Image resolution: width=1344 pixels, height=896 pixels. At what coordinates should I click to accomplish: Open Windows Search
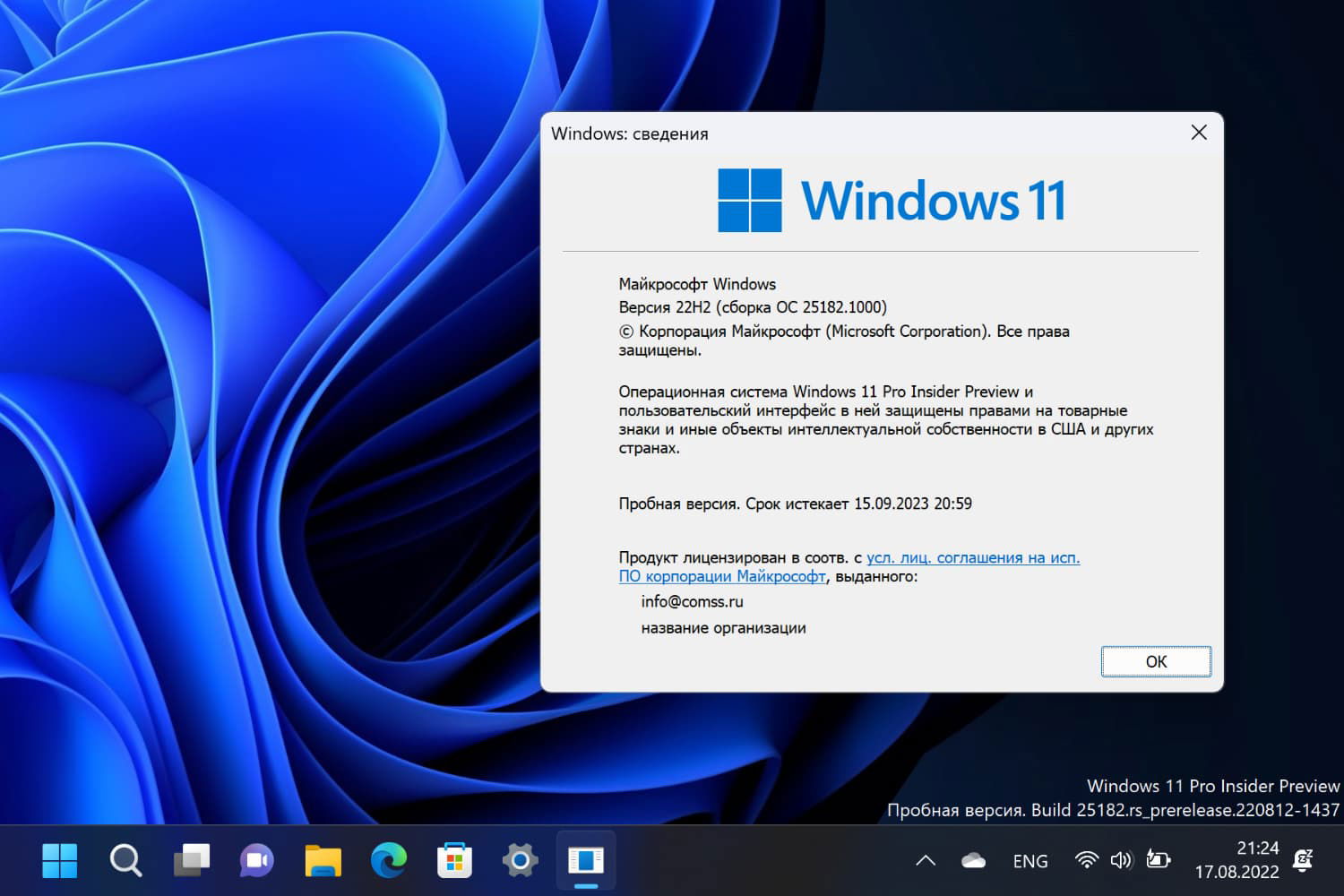tap(125, 860)
